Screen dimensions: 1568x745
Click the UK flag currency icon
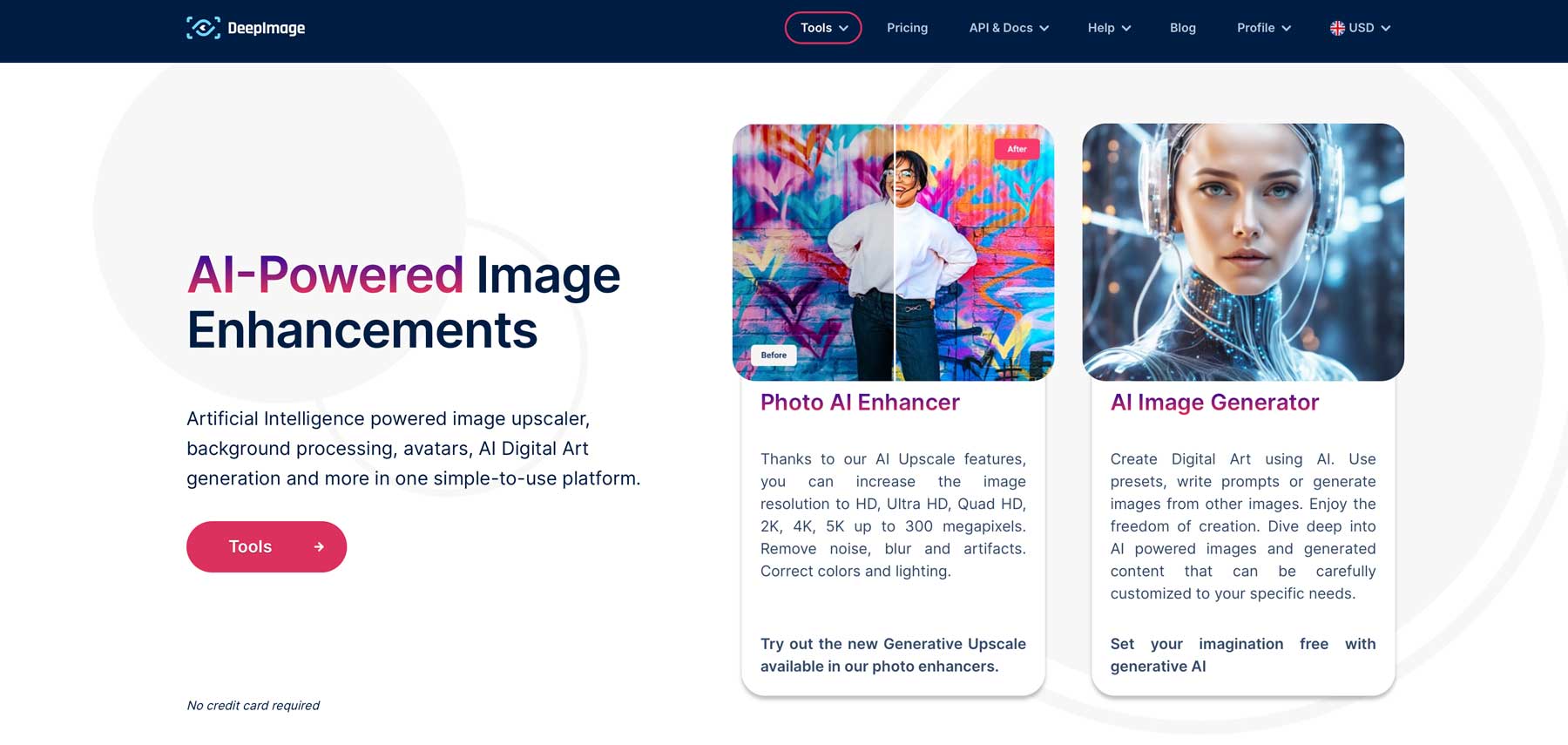point(1337,28)
